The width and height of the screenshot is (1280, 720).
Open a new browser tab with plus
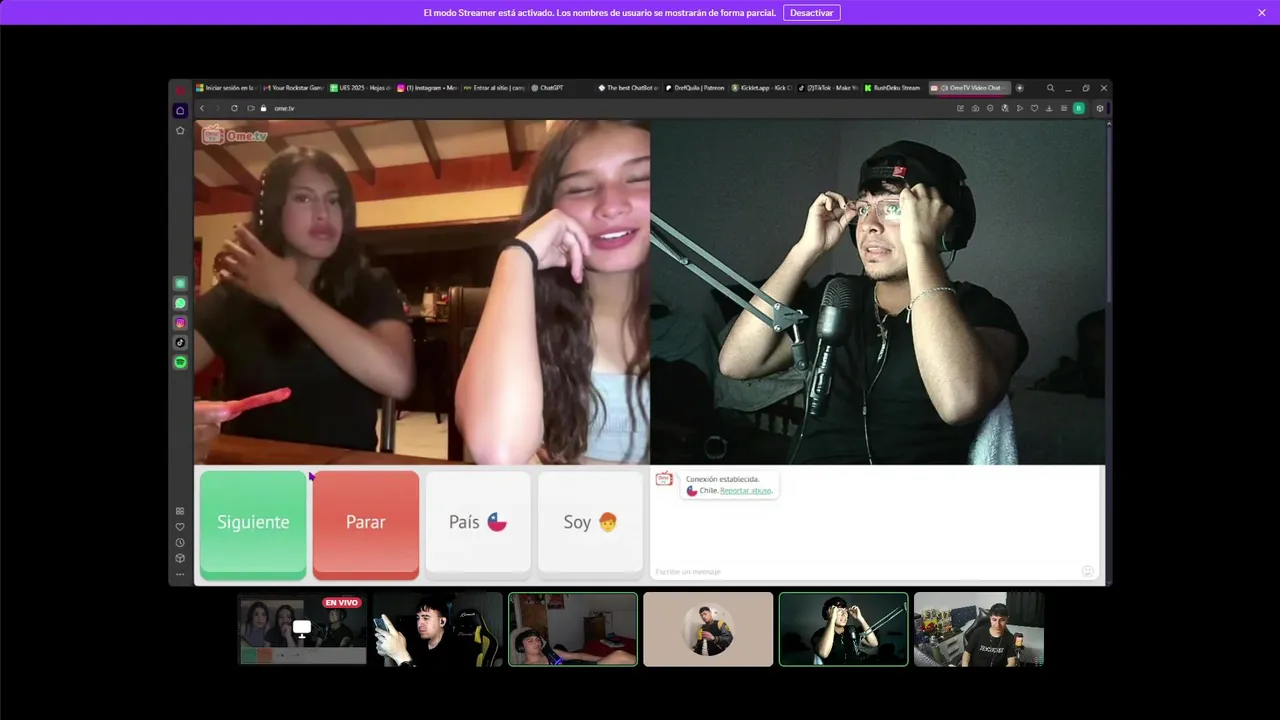1019,88
